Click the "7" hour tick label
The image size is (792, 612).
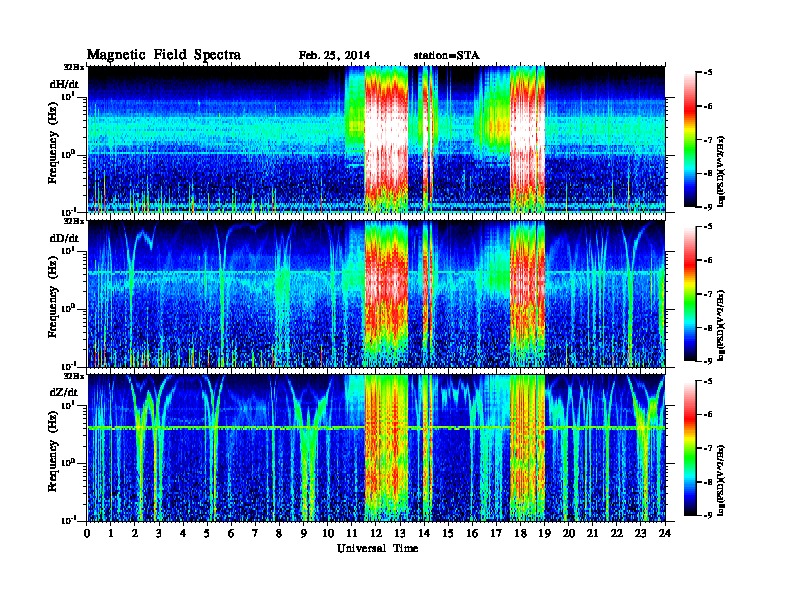click(x=256, y=533)
